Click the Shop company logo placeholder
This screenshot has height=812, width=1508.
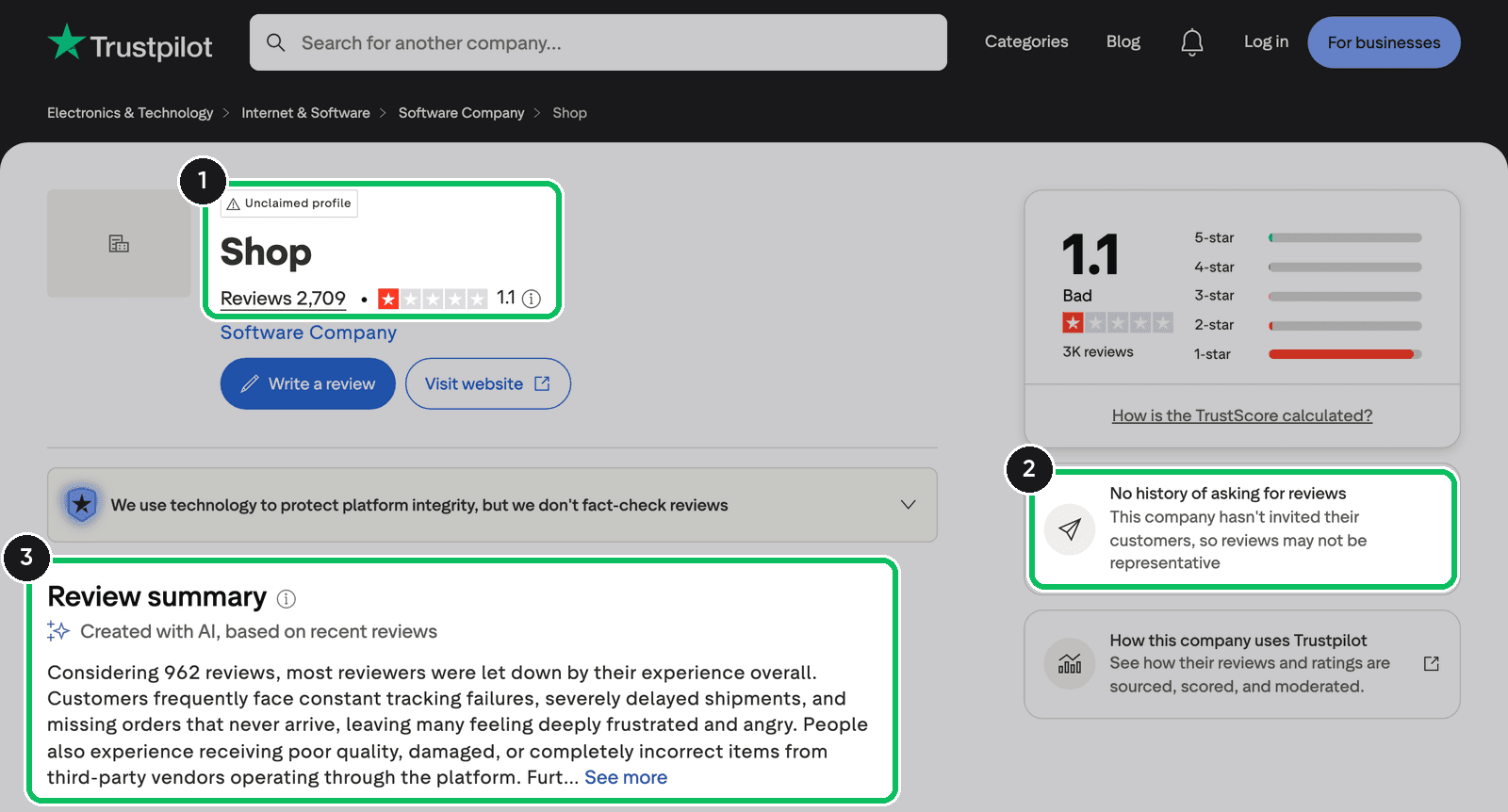pos(119,243)
